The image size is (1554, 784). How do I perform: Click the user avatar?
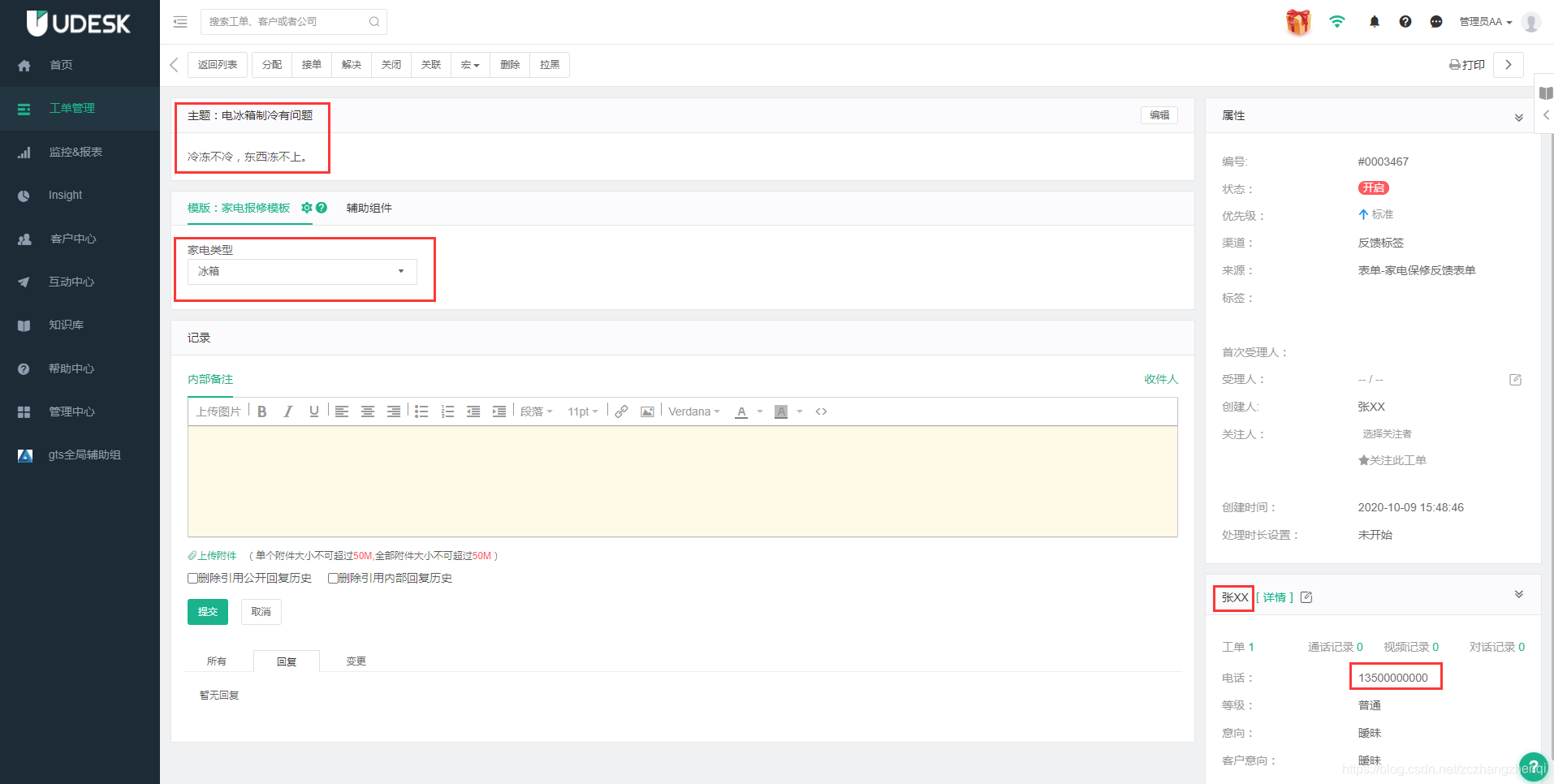coord(1531,22)
